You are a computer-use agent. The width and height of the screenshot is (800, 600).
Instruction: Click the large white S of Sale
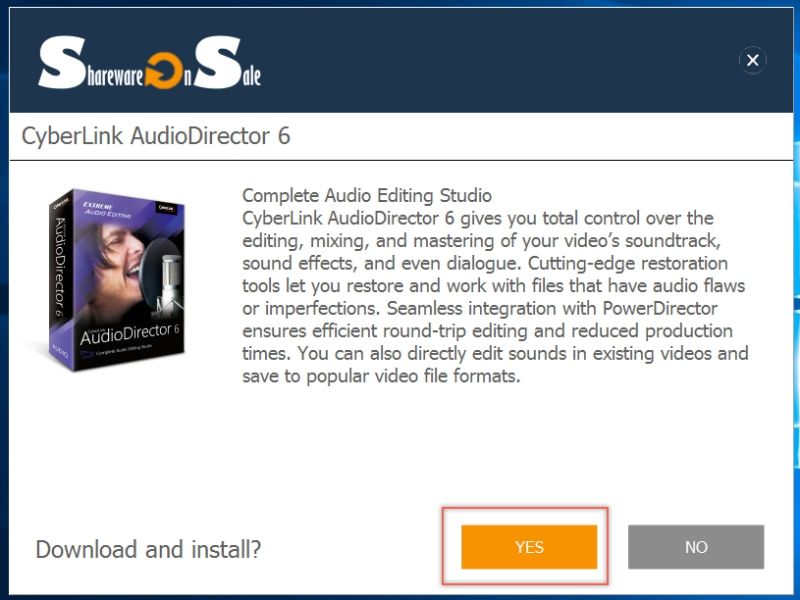coord(218,63)
